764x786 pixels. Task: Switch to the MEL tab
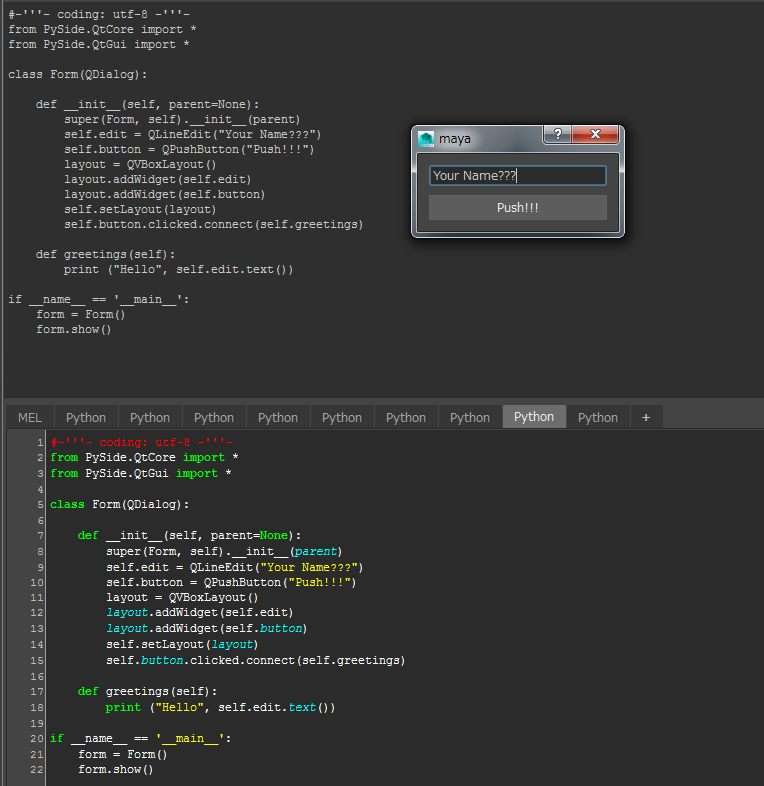coord(30,418)
